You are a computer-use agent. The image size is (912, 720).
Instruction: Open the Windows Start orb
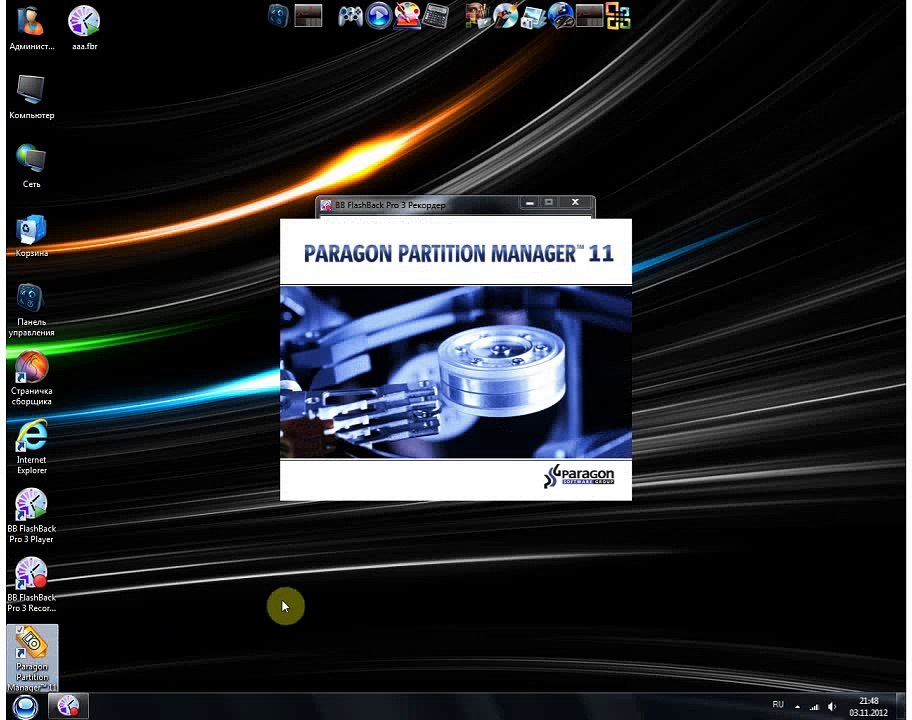[x=24, y=707]
